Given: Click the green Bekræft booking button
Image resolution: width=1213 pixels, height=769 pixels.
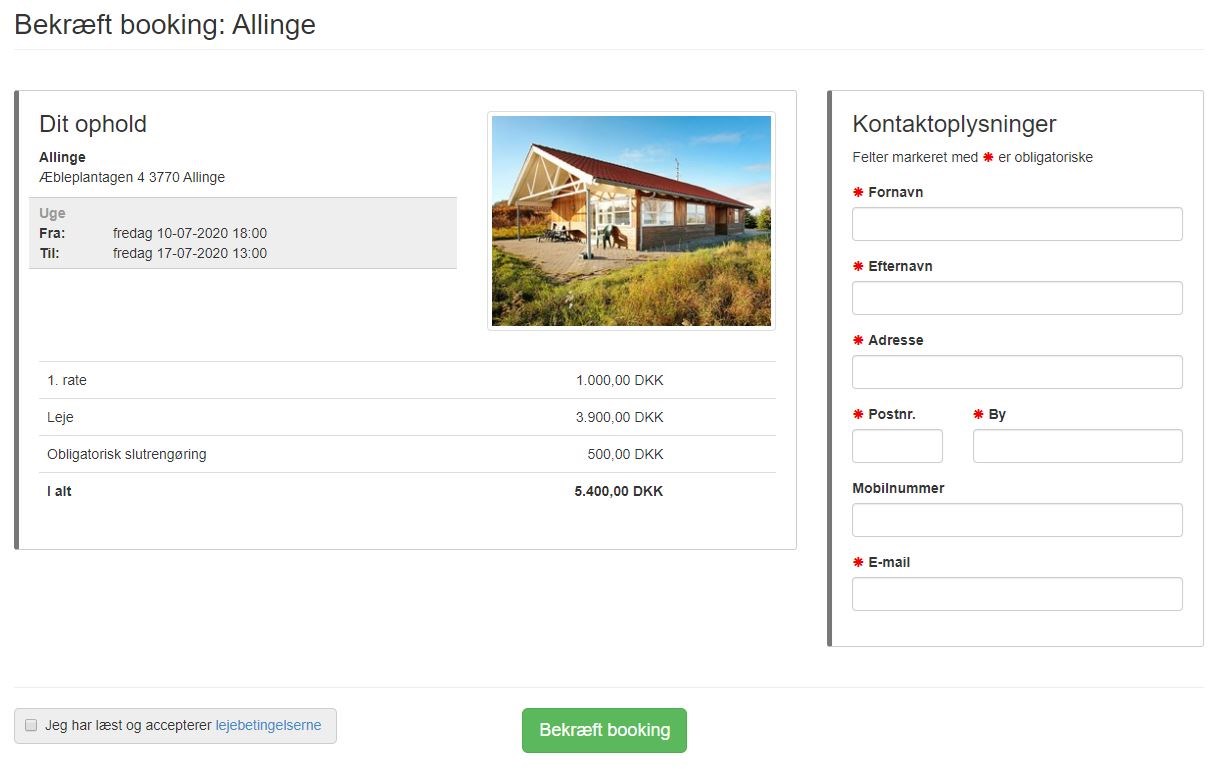Looking at the screenshot, I should coord(604,730).
